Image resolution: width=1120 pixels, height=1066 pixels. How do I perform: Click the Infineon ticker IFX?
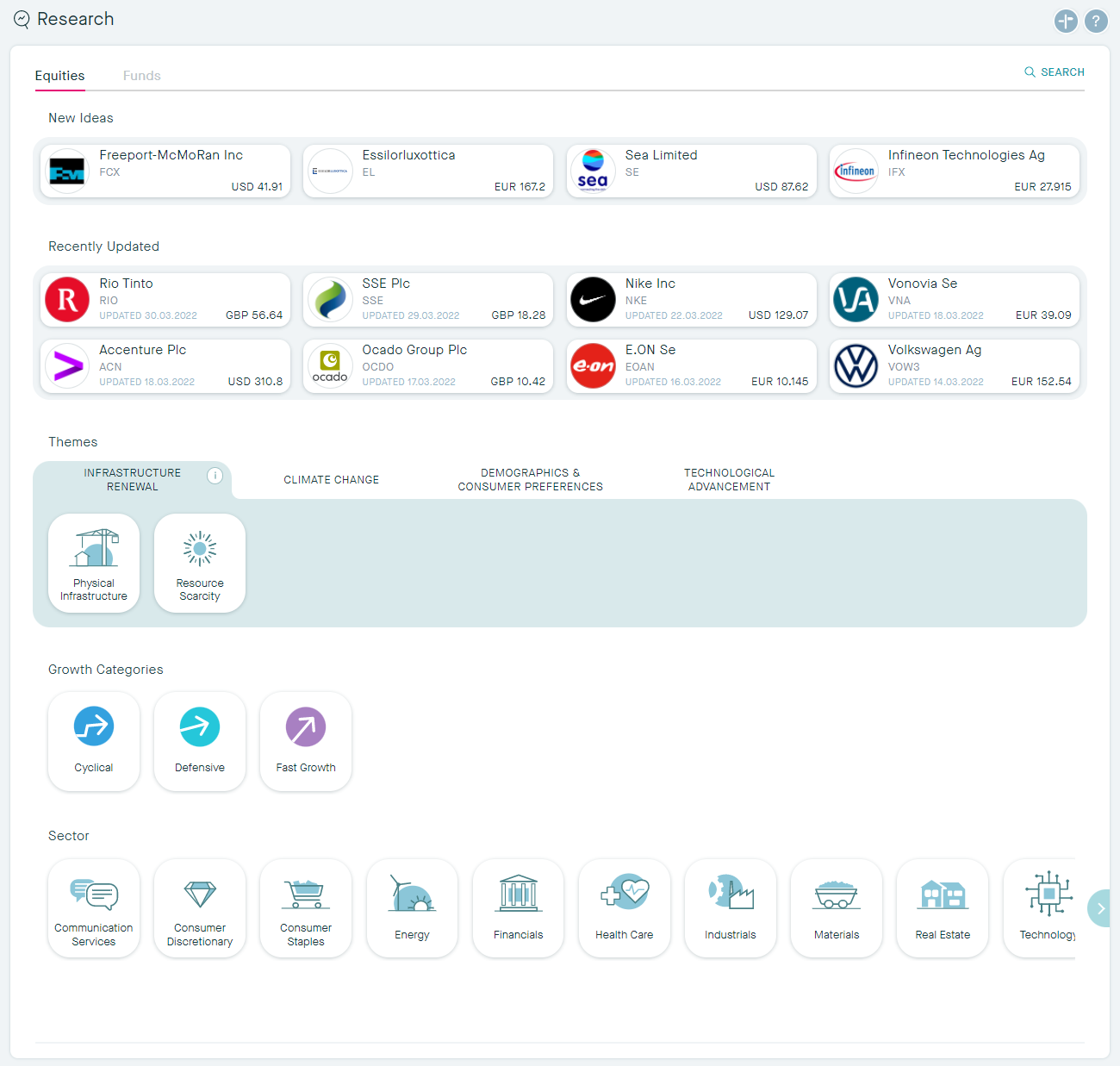pos(897,172)
